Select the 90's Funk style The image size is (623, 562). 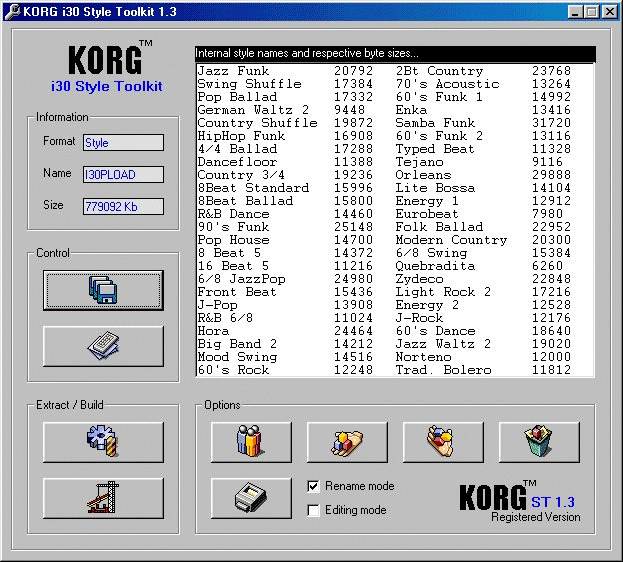coord(233,227)
